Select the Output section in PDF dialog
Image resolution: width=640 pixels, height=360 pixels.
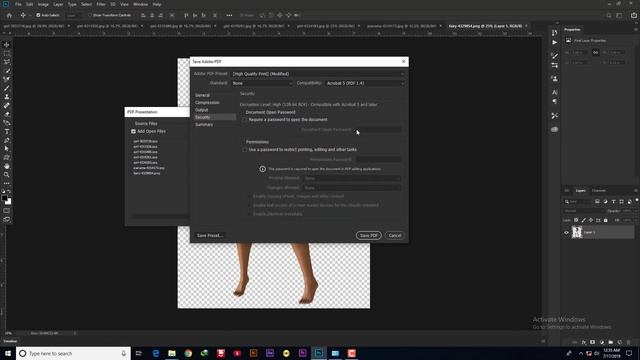(202, 110)
